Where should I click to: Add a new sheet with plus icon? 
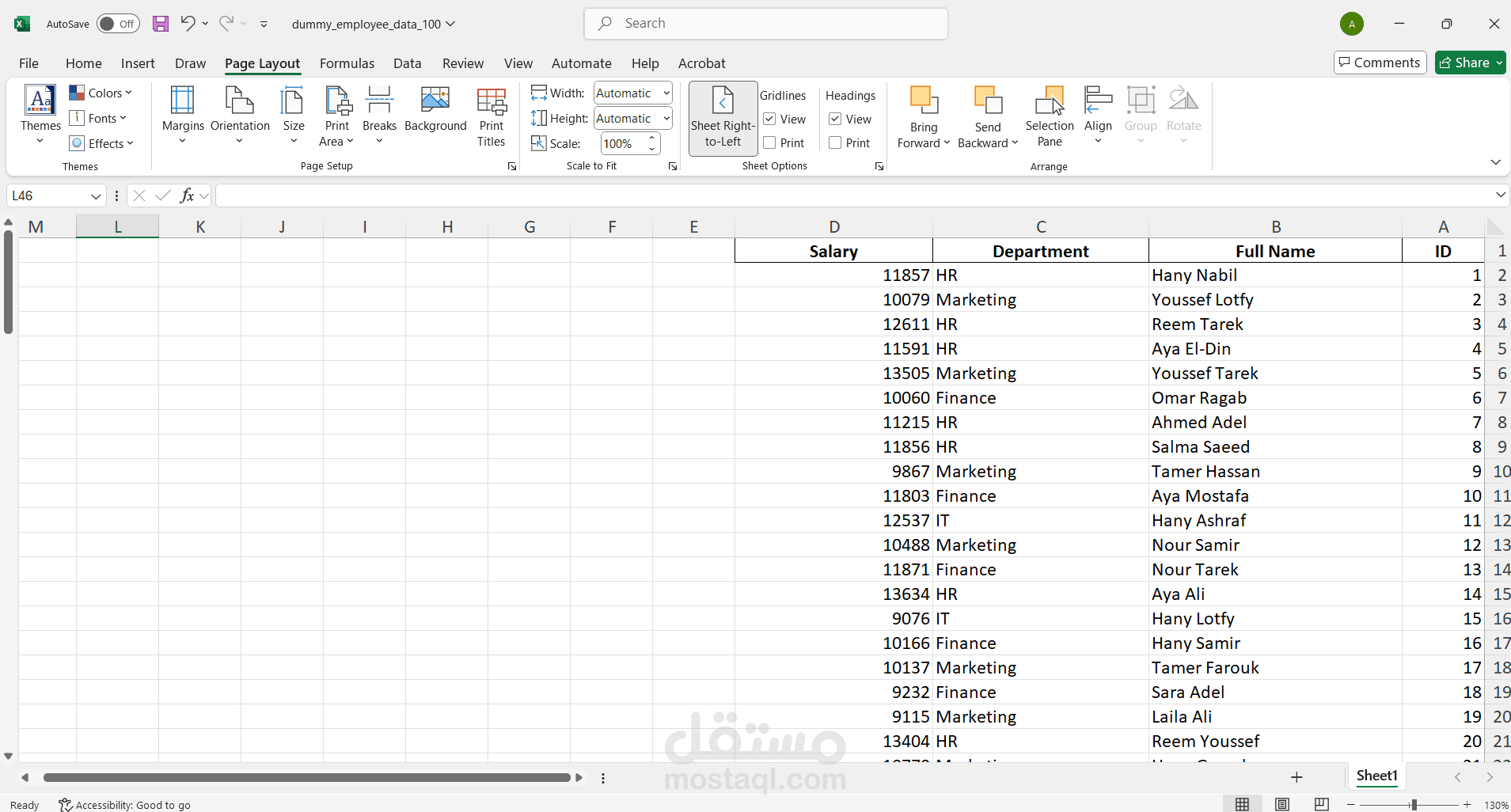[x=1296, y=777]
